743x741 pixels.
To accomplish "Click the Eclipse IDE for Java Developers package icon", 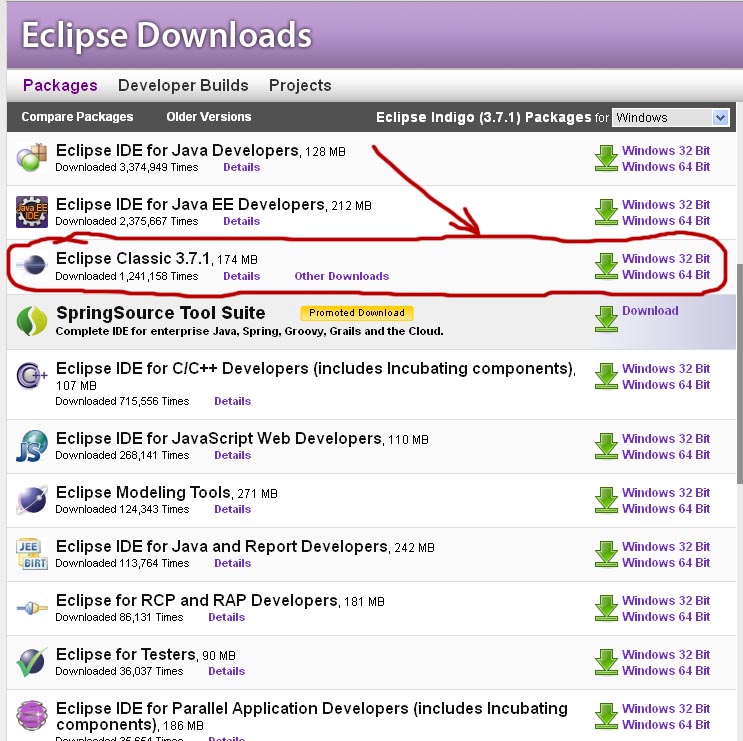I will (x=32, y=158).
